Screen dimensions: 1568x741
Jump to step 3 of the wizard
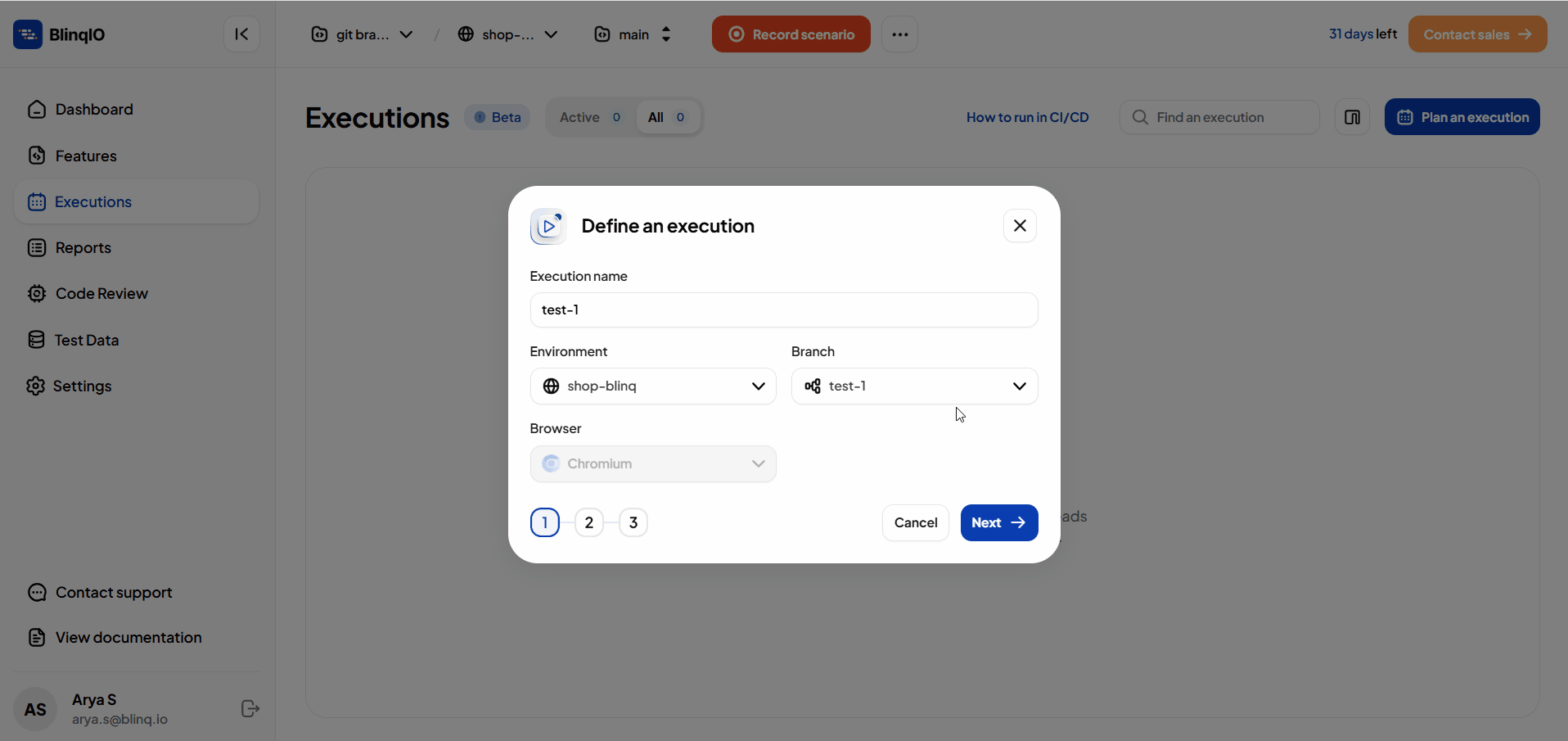click(633, 522)
